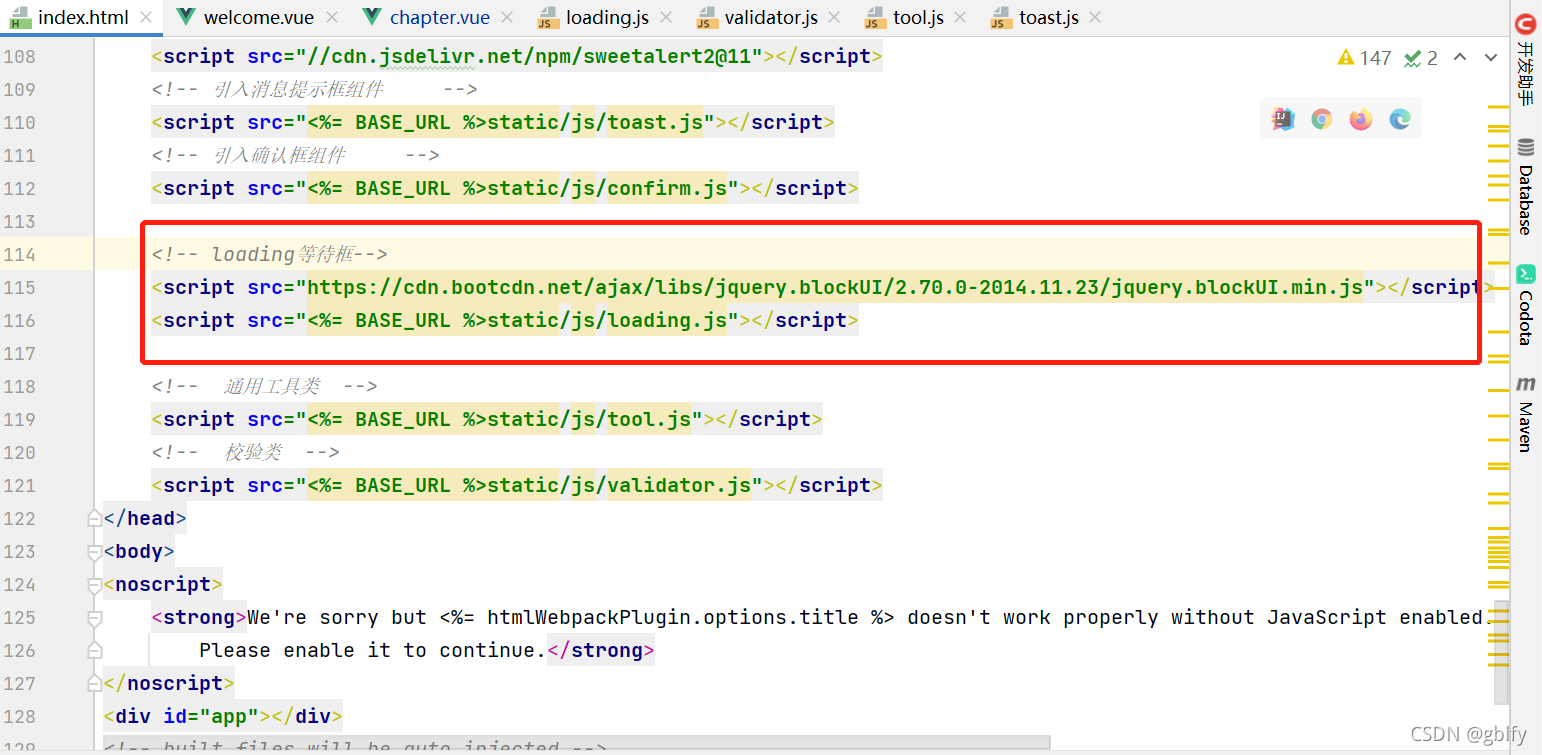This screenshot has height=755, width=1542.
Task: Close the index.html tab
Action: (x=145, y=17)
